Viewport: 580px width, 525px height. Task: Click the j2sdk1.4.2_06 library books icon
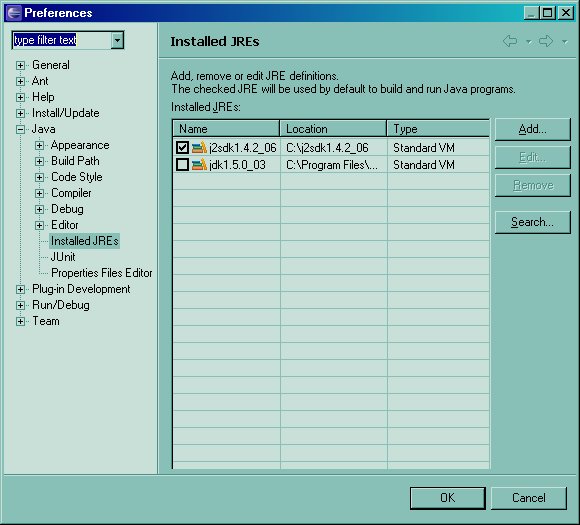point(199,148)
